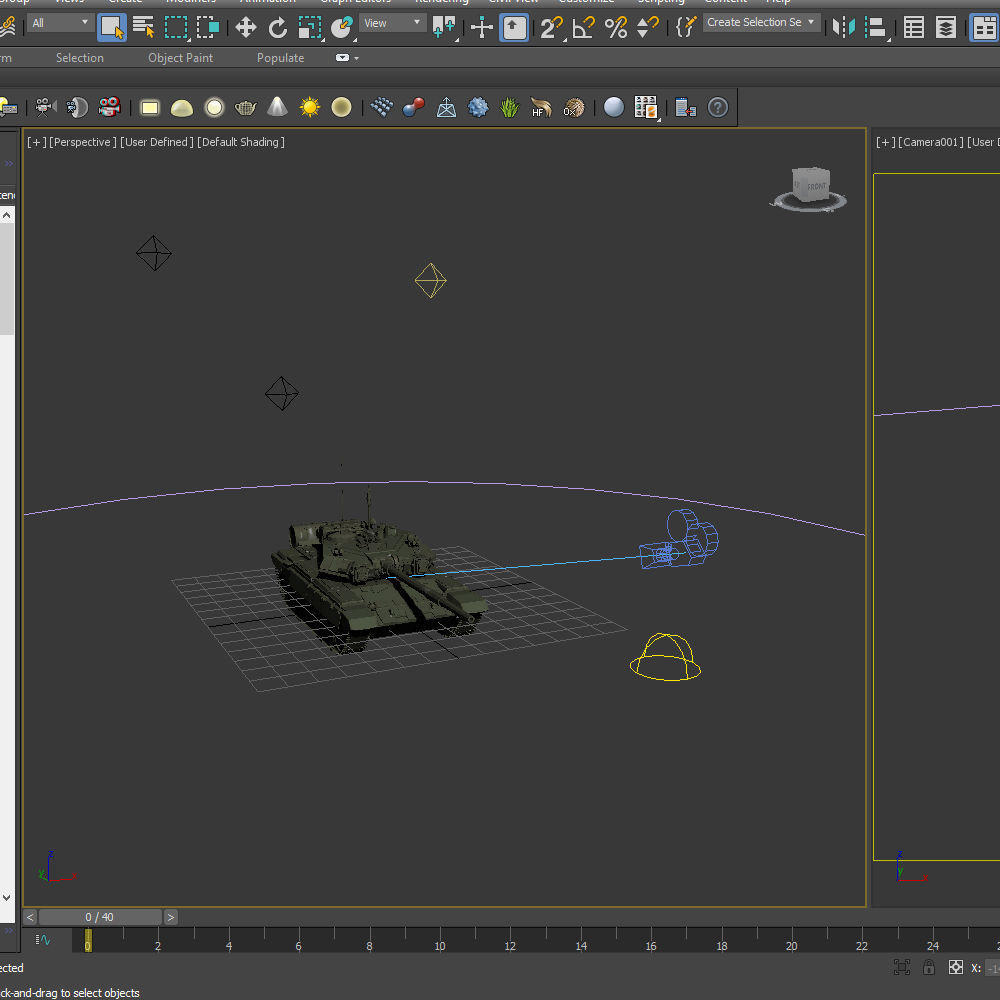Click the blue fur ball icon

click(x=478, y=107)
